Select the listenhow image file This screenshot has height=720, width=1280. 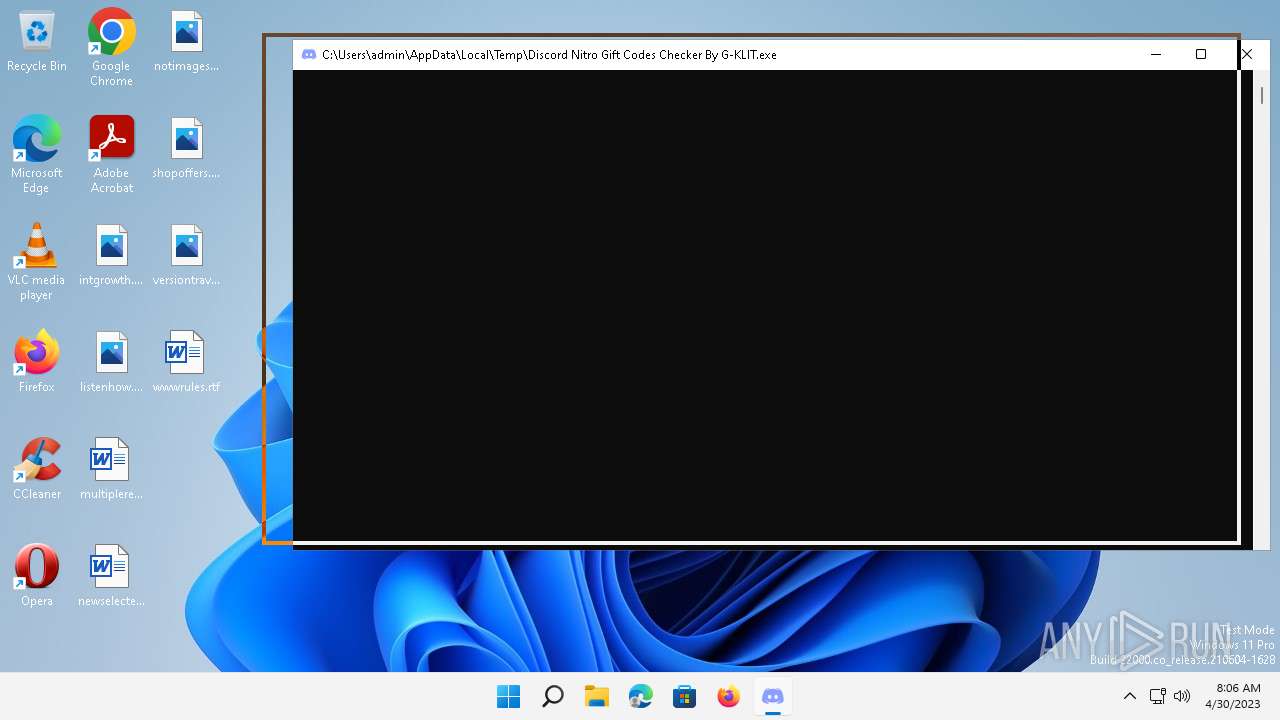[111, 362]
